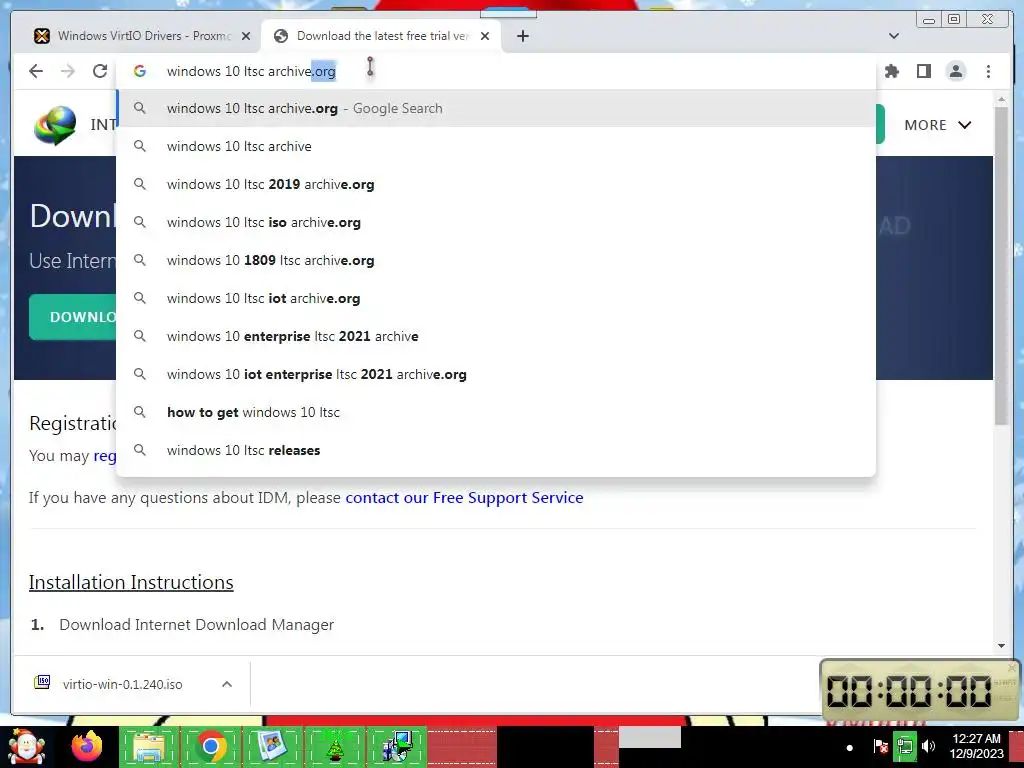Image resolution: width=1024 pixels, height=768 pixels.
Task: Open the photo viewer taskbar icon
Action: [272, 746]
